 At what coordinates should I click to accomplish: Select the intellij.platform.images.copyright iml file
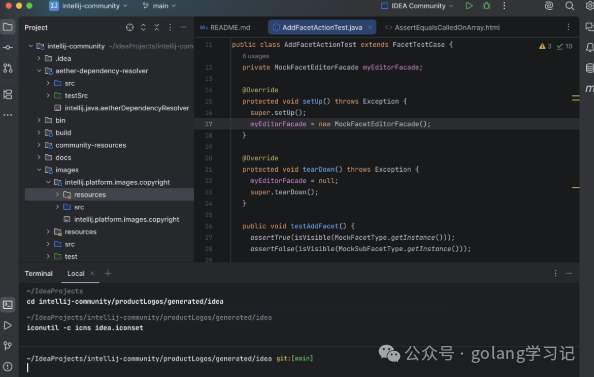122,219
